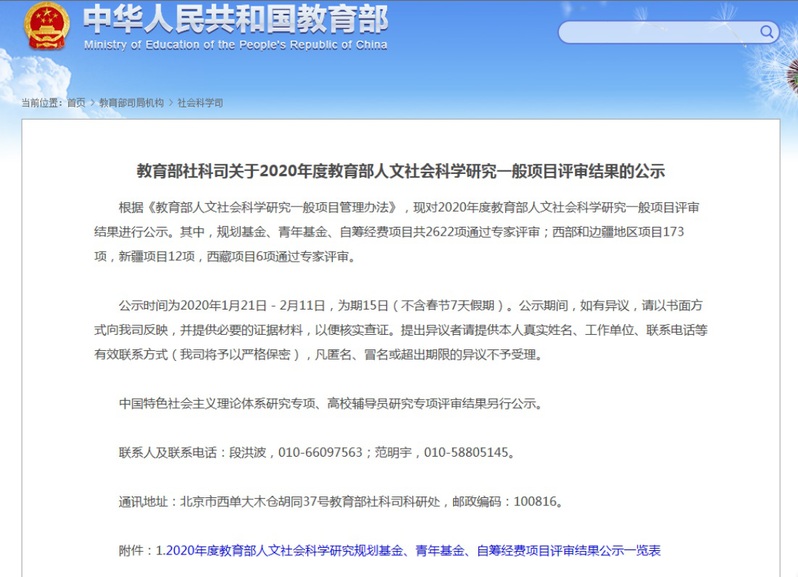Image resolution: width=798 pixels, height=577 pixels.
Task: Click the article headline about 2020年度 评审结果
Action: (x=400, y=170)
